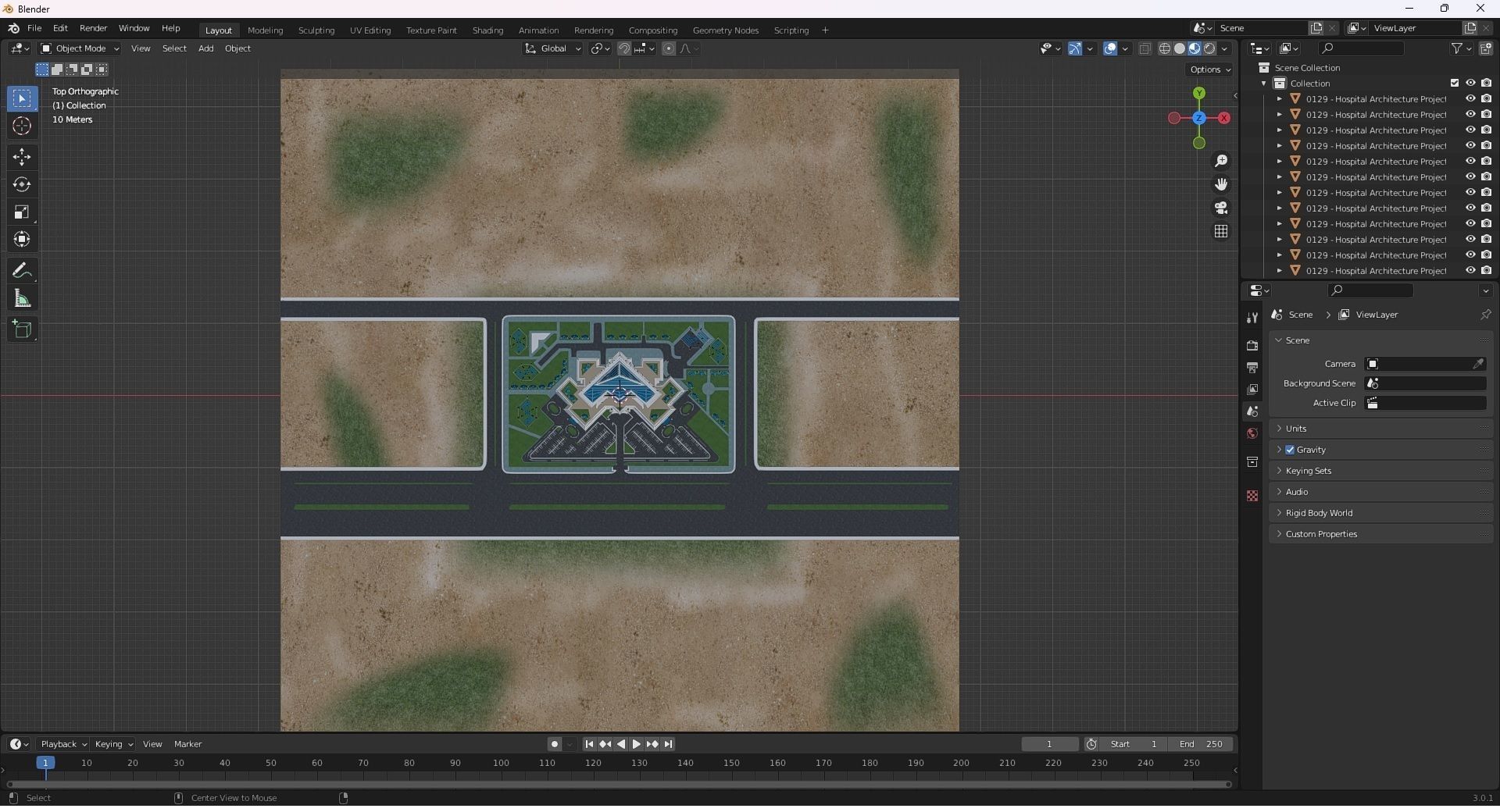Viewport: 1500px width, 812px height.
Task: Open the Output properties tab icon
Action: [x=1252, y=367]
